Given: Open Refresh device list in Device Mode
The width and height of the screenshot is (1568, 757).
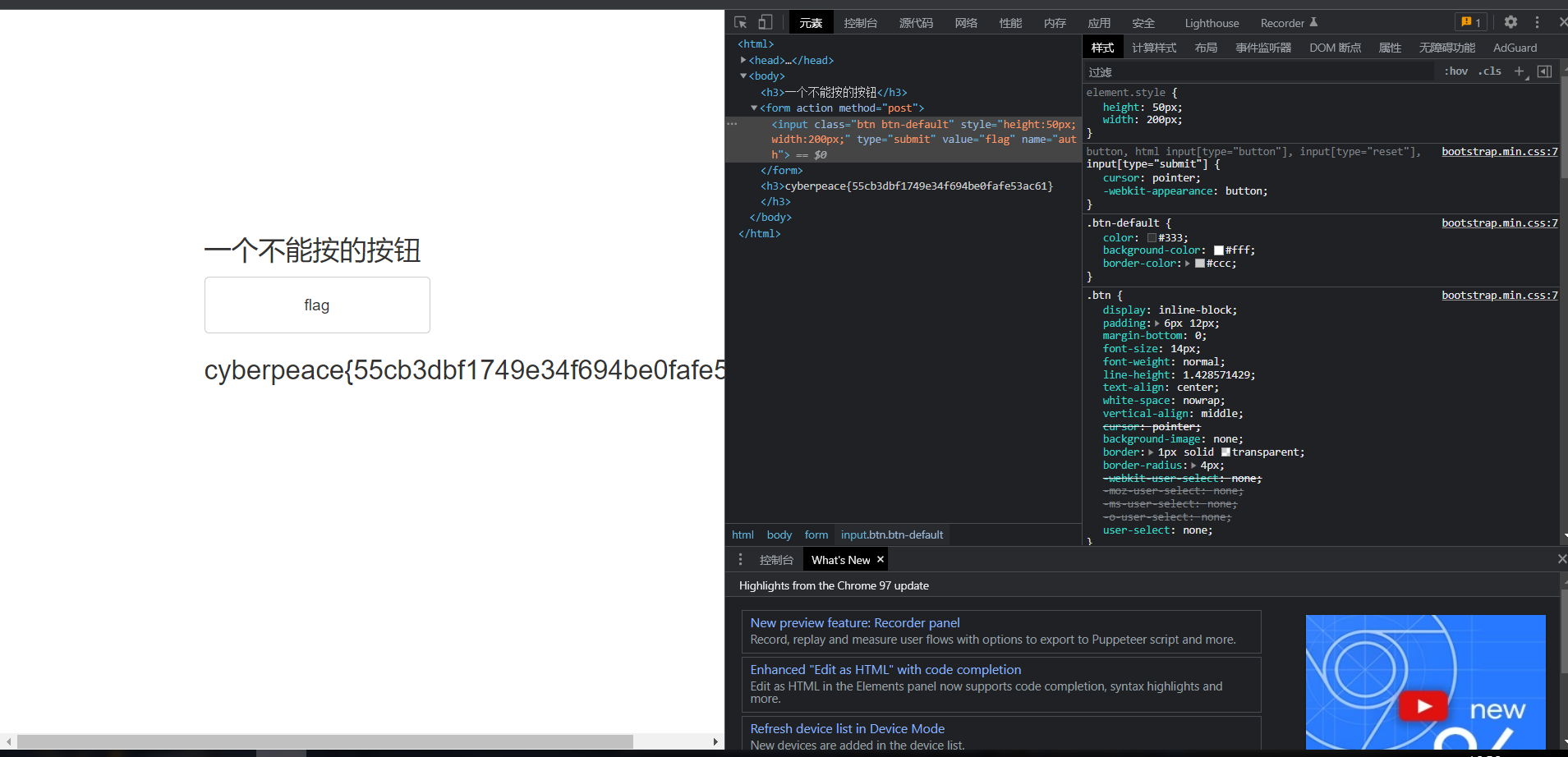Looking at the screenshot, I should 847,729.
